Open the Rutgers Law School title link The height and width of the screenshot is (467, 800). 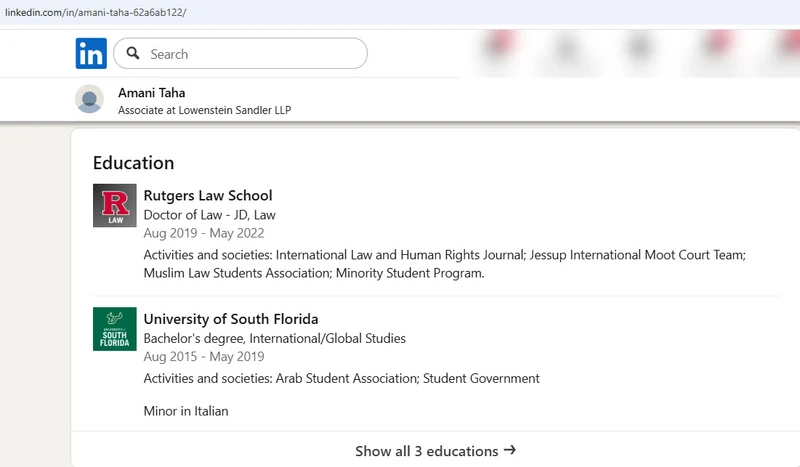coord(207,195)
